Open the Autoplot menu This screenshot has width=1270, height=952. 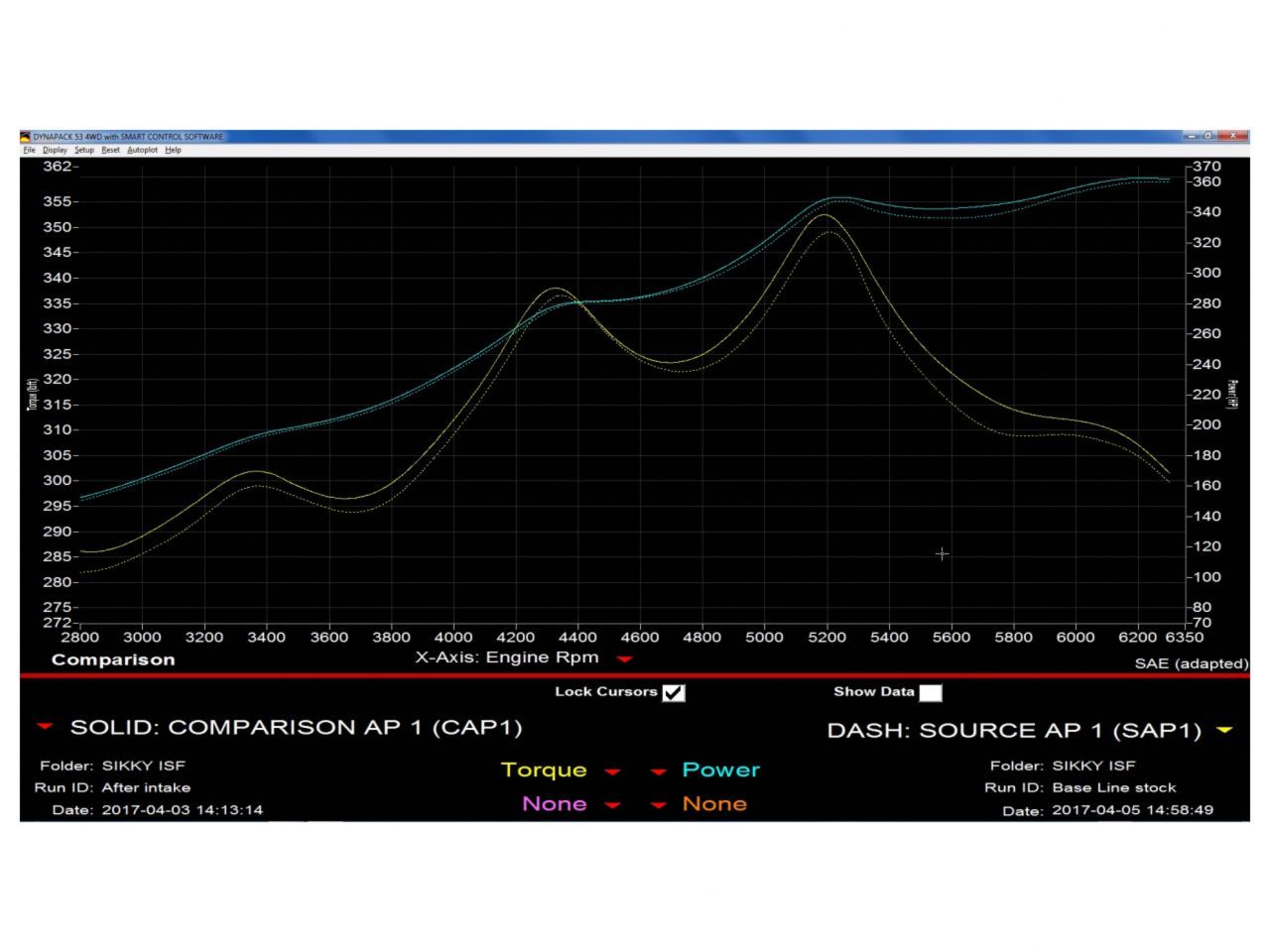pos(142,150)
